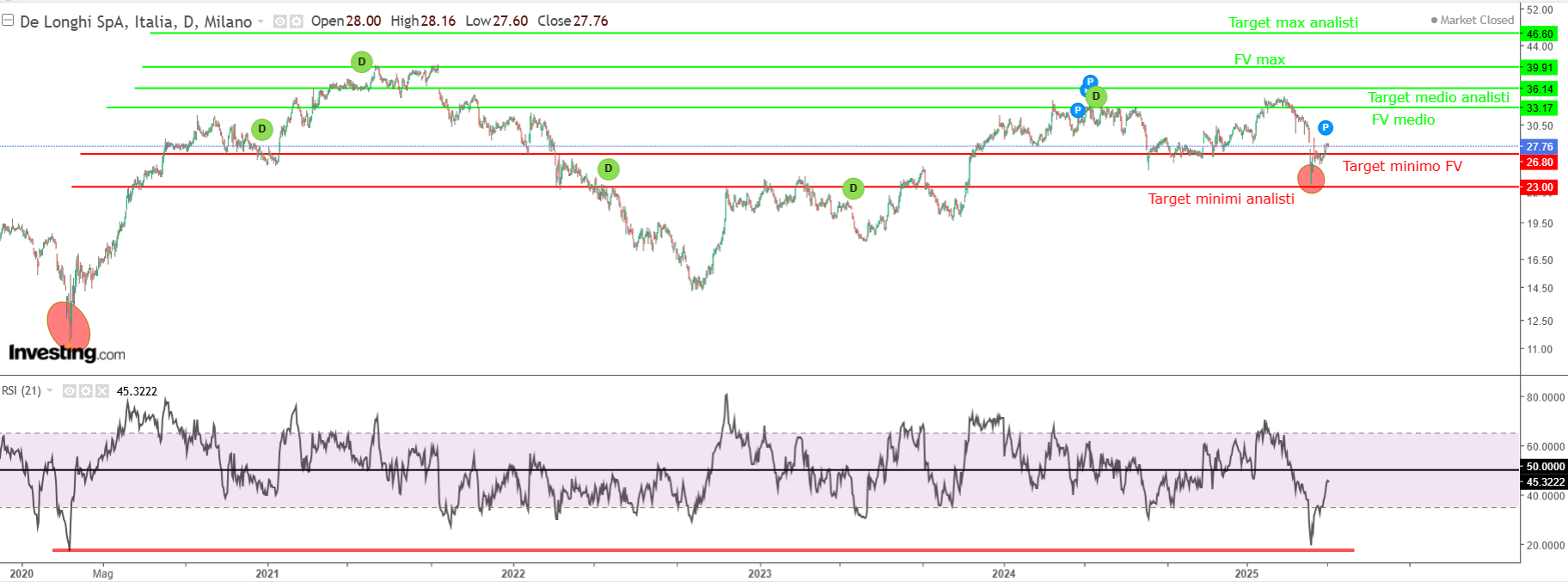Open settings gear for De Longhi series

pyautogui.click(x=297, y=21)
